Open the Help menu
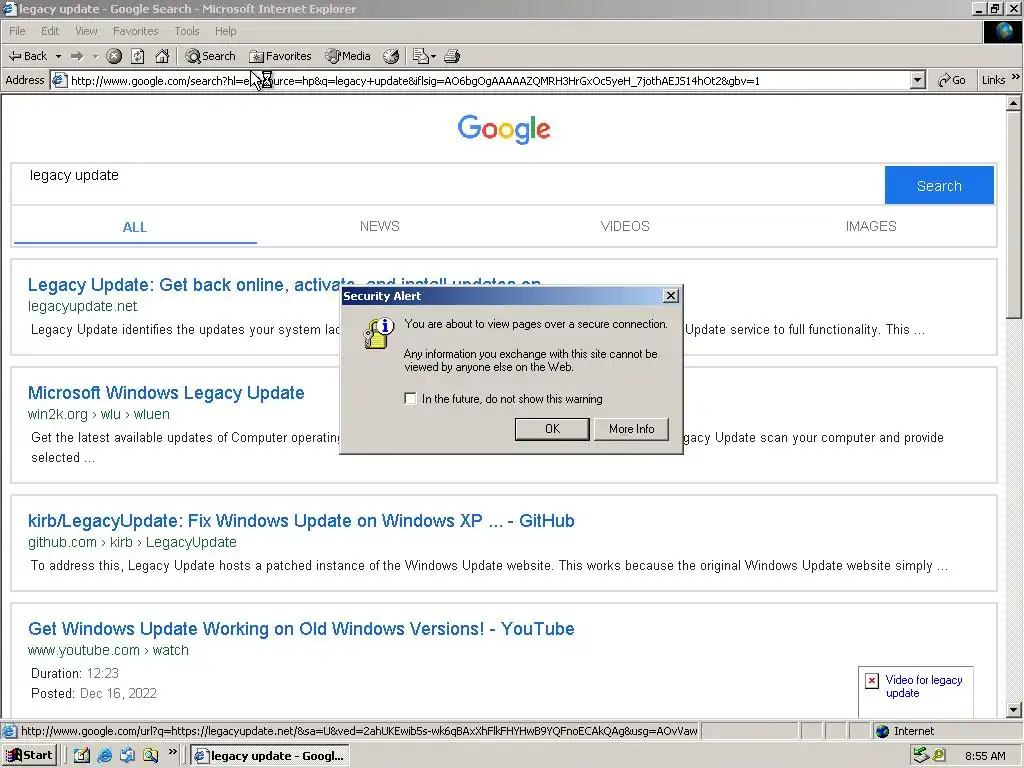The height and width of the screenshot is (768, 1024). 225,31
